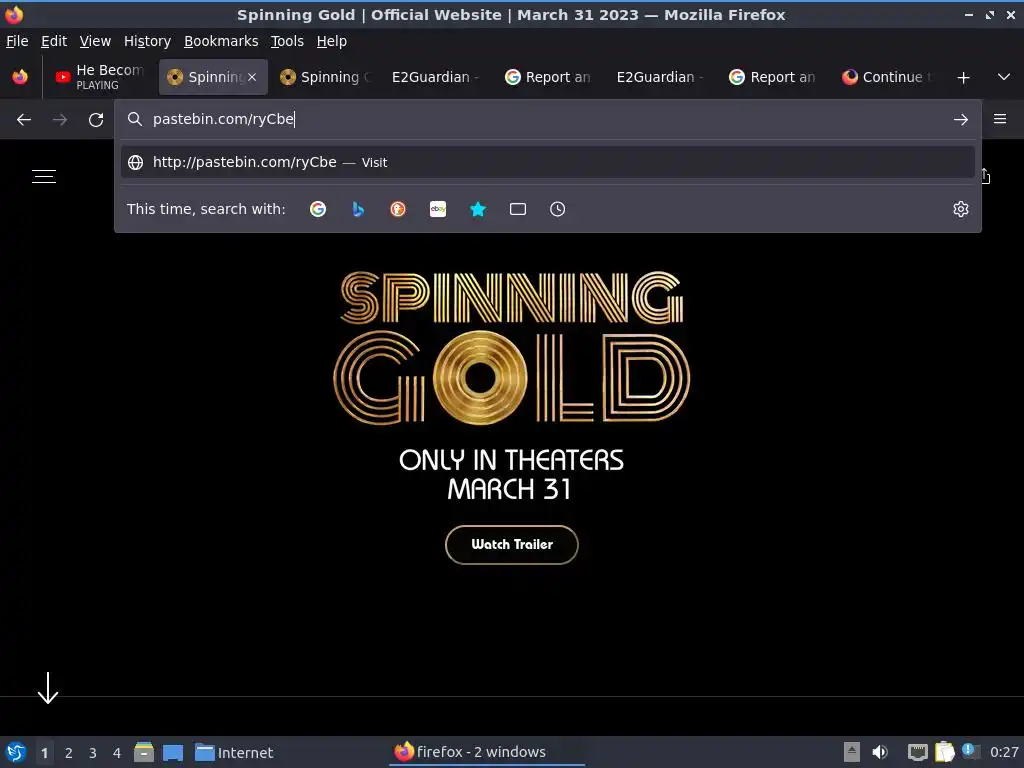Visit the http://pastebin.com/ryCbe suggestion
The height and width of the screenshot is (768, 1024).
[x=547, y=162]
